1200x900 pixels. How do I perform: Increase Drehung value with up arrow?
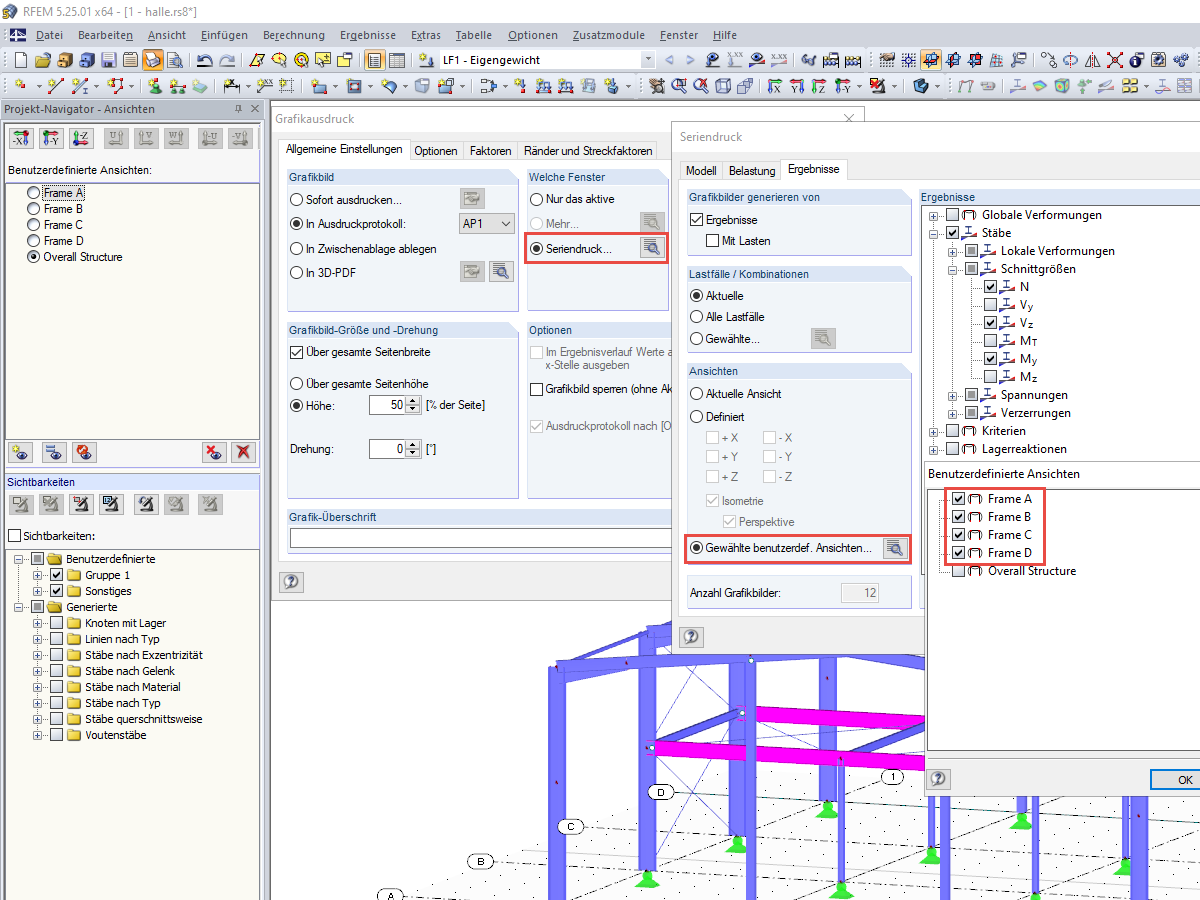point(413,444)
